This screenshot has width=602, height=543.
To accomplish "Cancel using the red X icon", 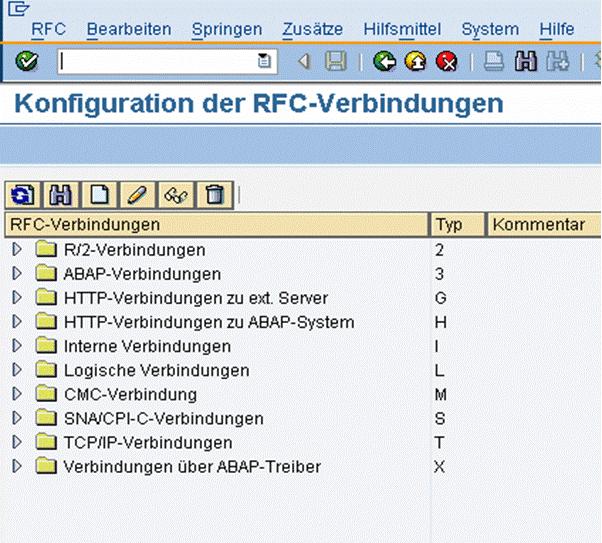I will (447, 61).
